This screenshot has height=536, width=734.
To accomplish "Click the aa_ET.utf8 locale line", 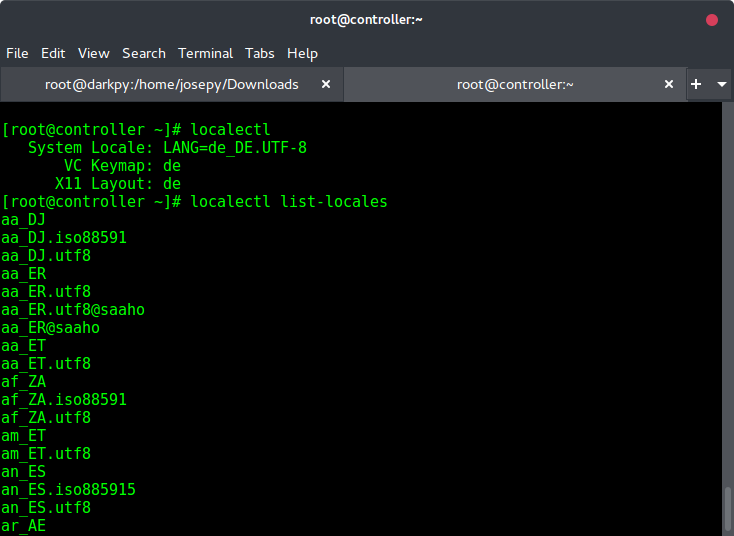I will [46, 364].
